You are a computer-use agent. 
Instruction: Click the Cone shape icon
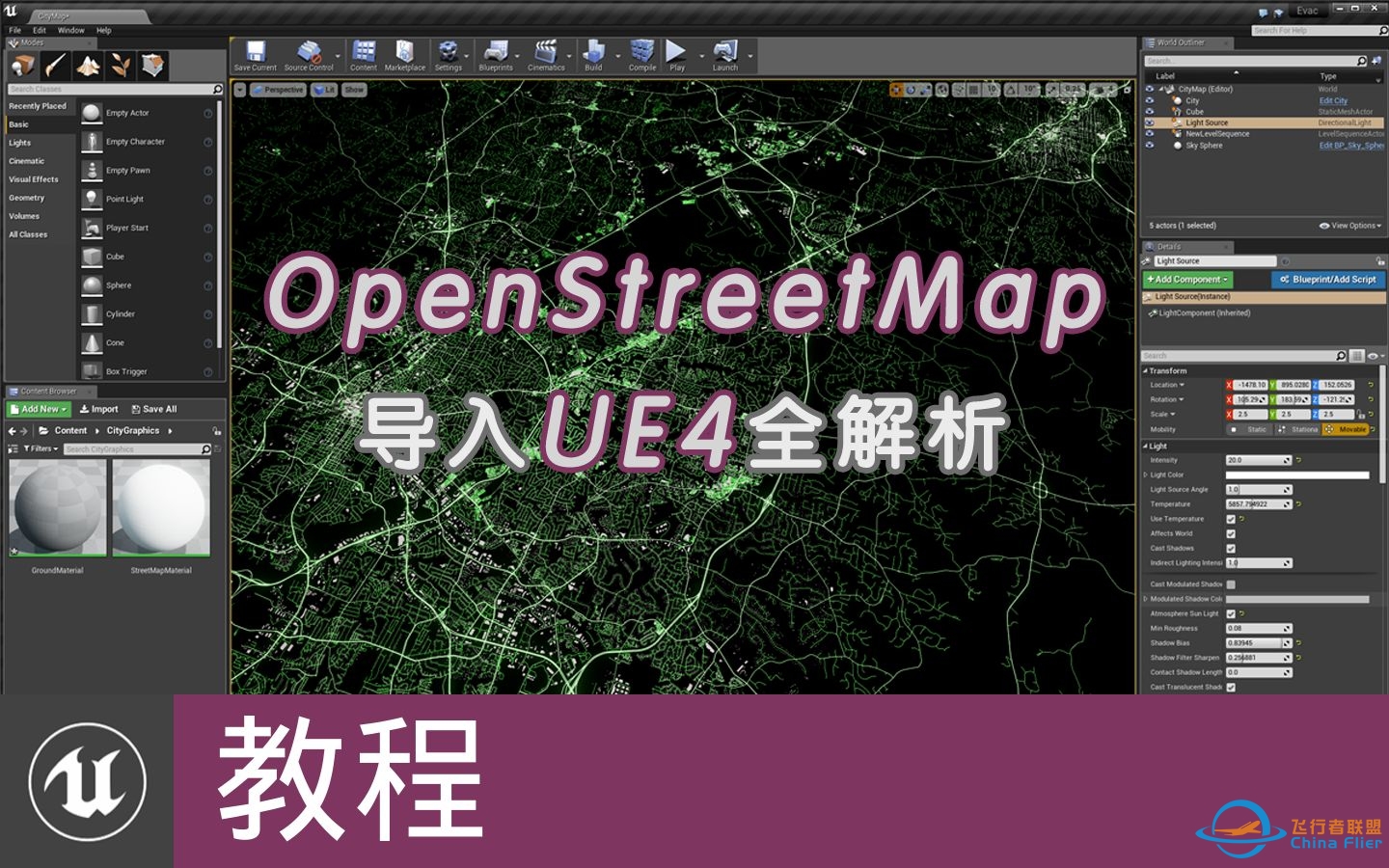click(x=92, y=342)
